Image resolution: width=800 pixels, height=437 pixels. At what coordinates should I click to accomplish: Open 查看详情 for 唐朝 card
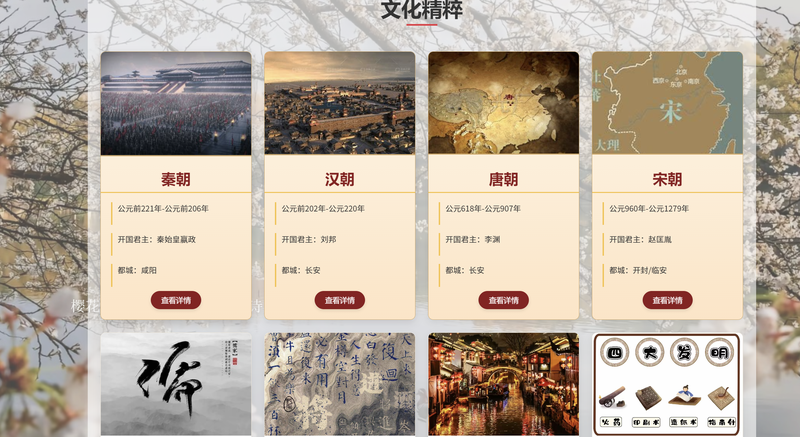(503, 300)
